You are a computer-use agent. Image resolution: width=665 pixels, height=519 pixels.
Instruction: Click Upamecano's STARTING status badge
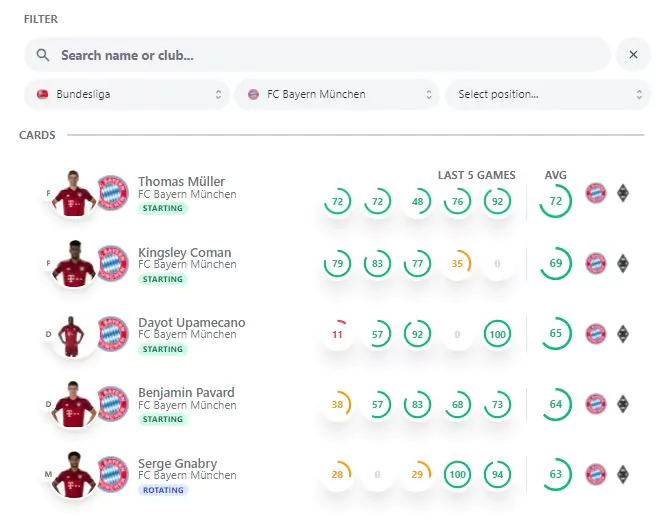coord(163,349)
